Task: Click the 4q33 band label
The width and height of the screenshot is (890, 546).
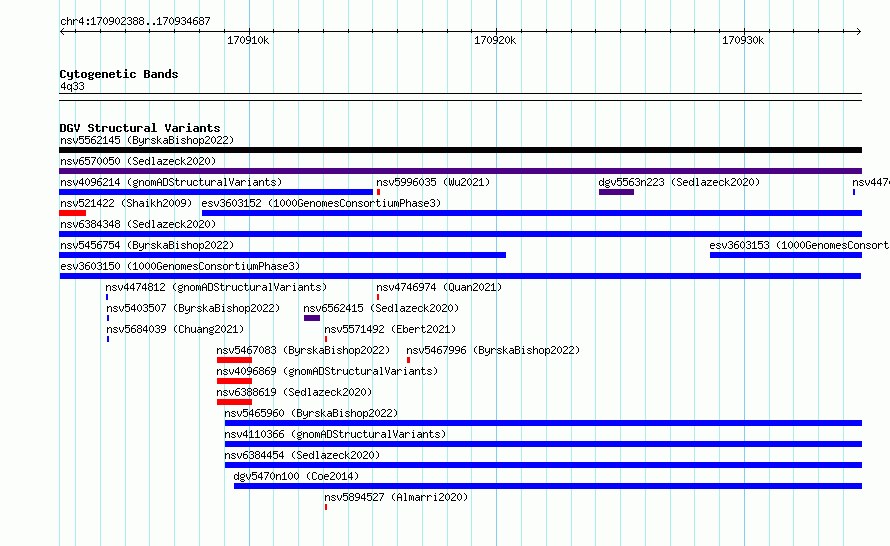Action: pyautogui.click(x=72, y=87)
